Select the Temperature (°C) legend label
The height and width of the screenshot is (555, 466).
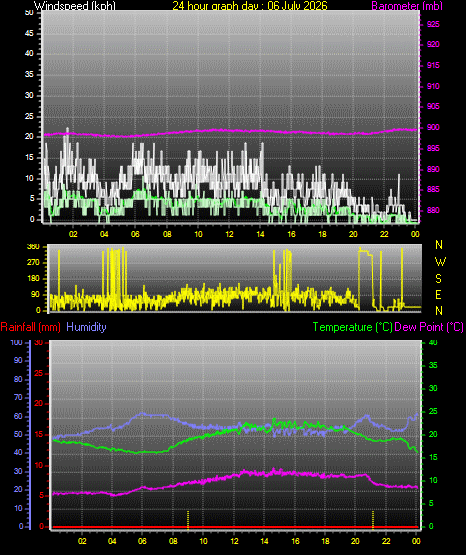[352, 327]
